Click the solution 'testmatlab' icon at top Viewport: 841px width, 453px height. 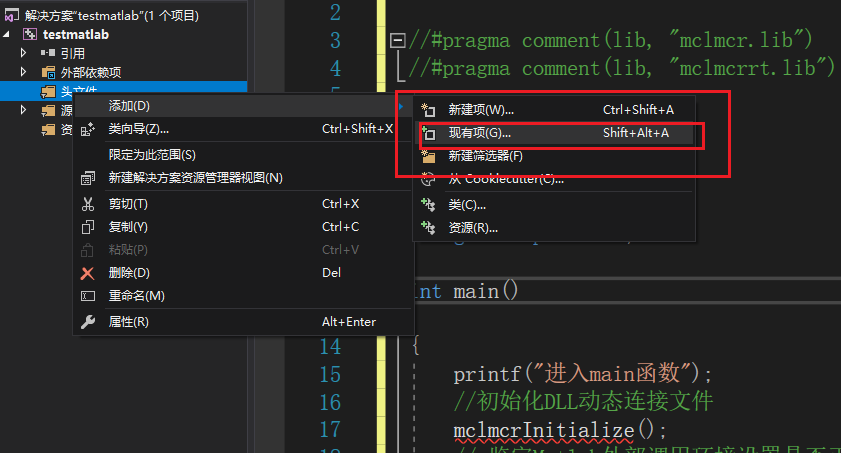[11, 15]
